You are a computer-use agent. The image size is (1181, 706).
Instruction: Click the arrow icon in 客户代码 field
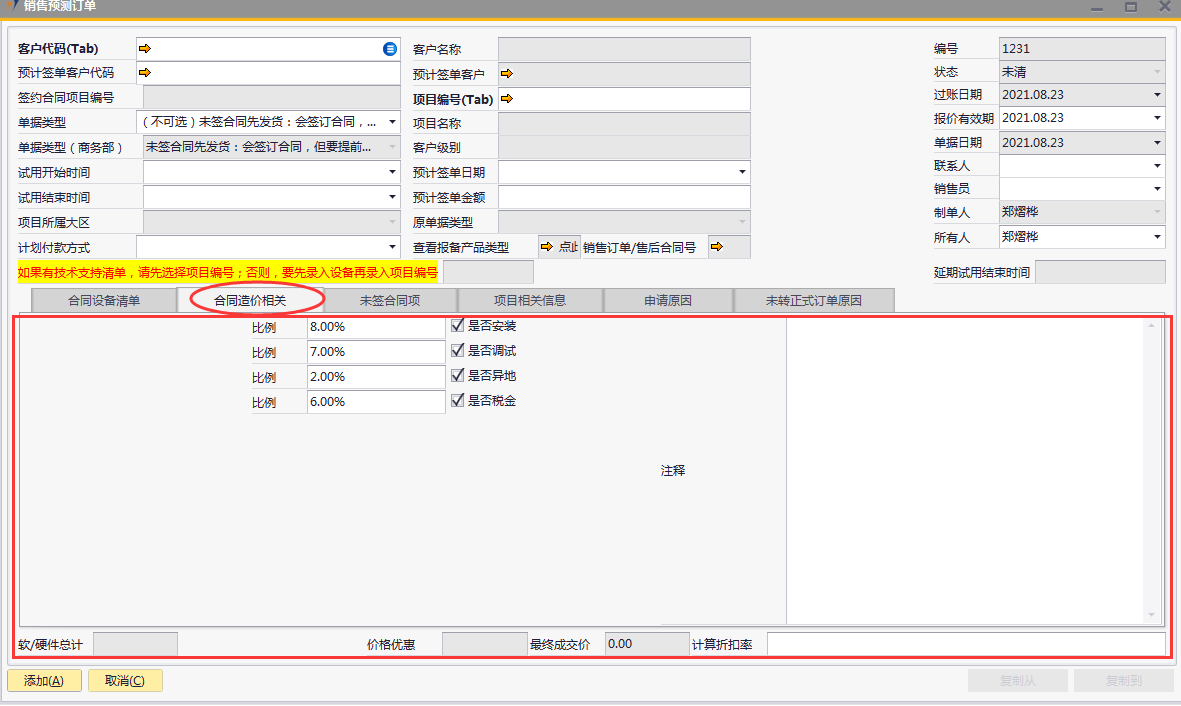coord(144,49)
